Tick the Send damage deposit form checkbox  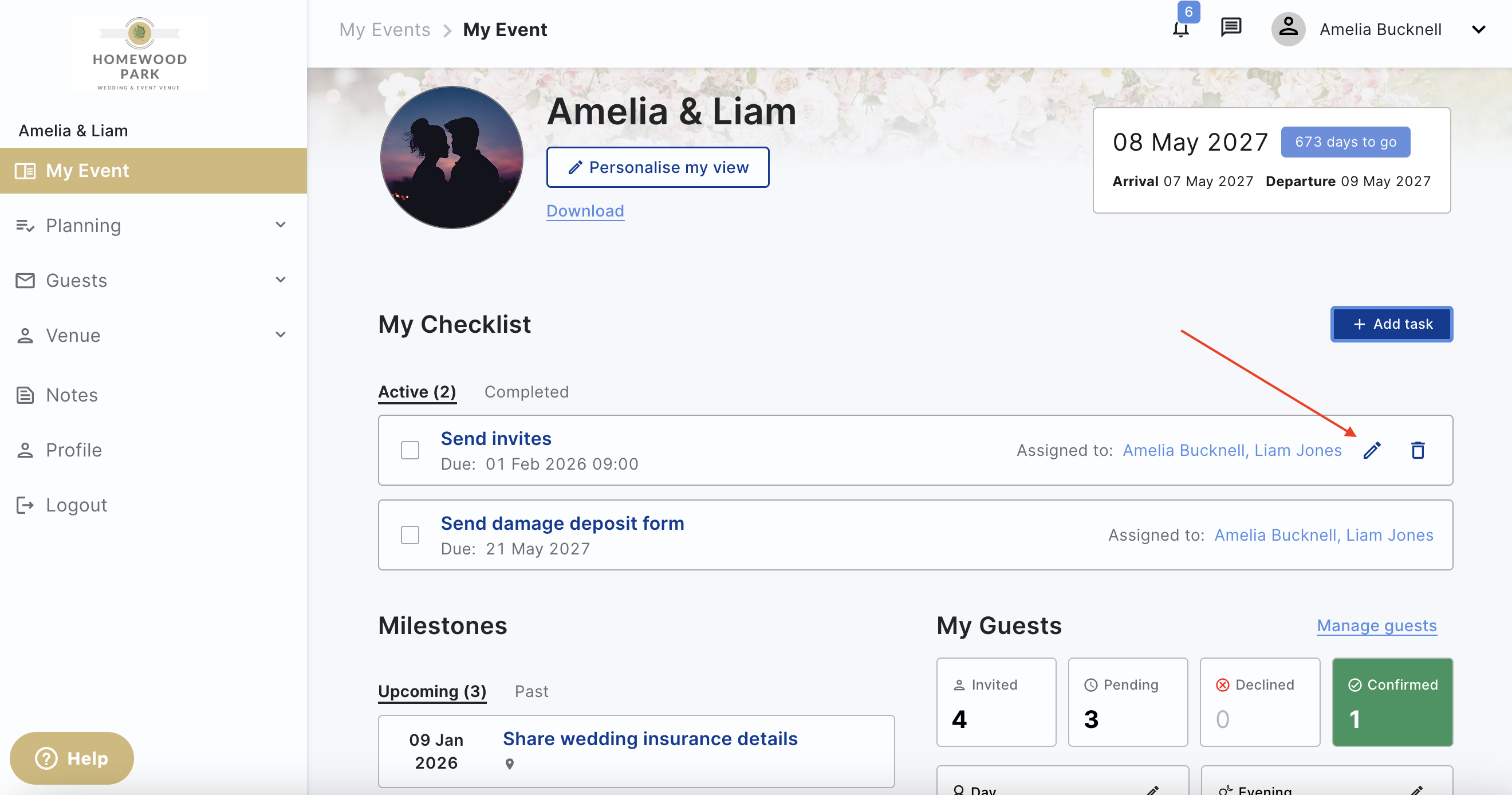click(409, 535)
